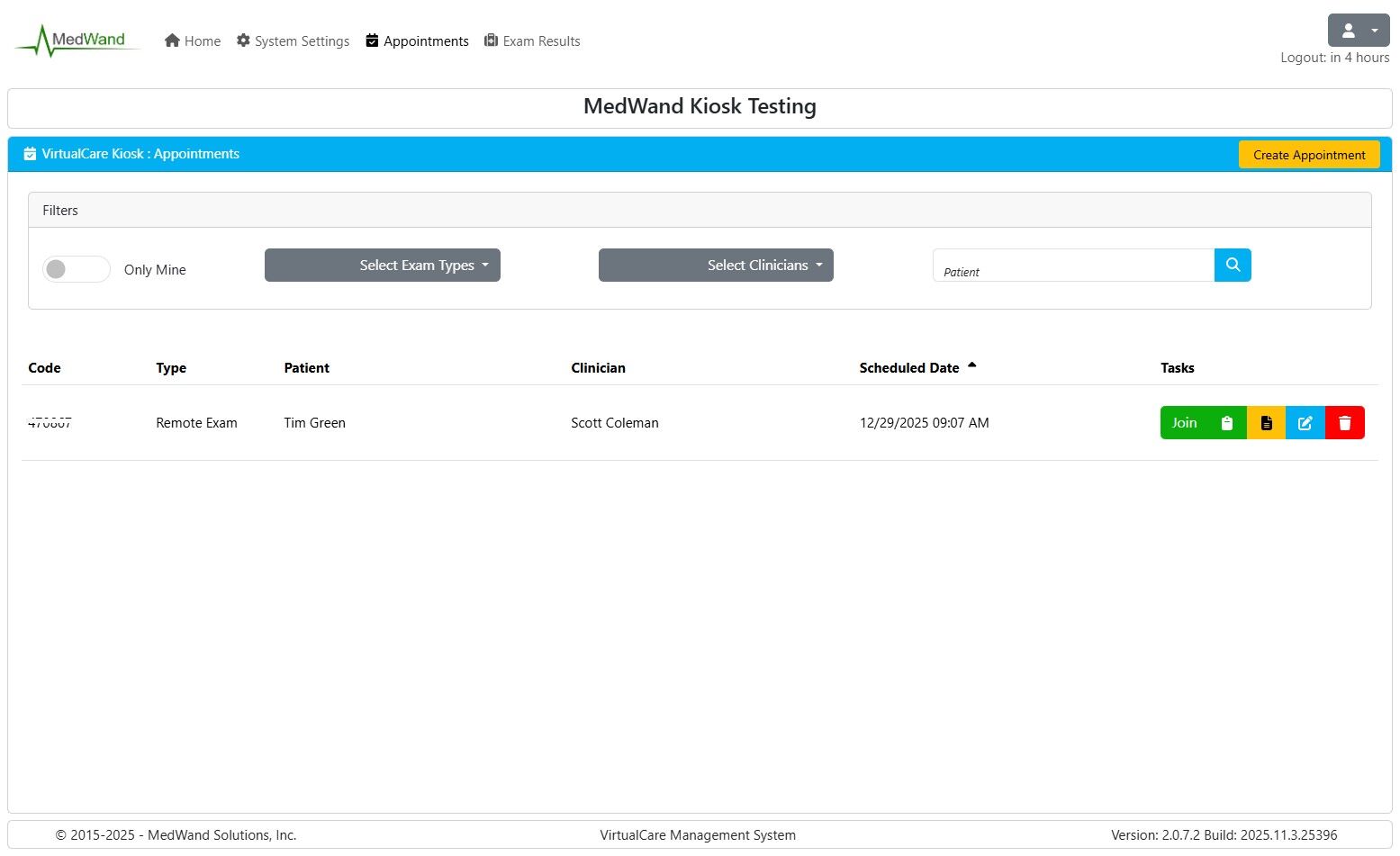Image resolution: width=1400 pixels, height=856 pixels.
Task: Sort by Scheduled Date column header
Action: click(909, 368)
